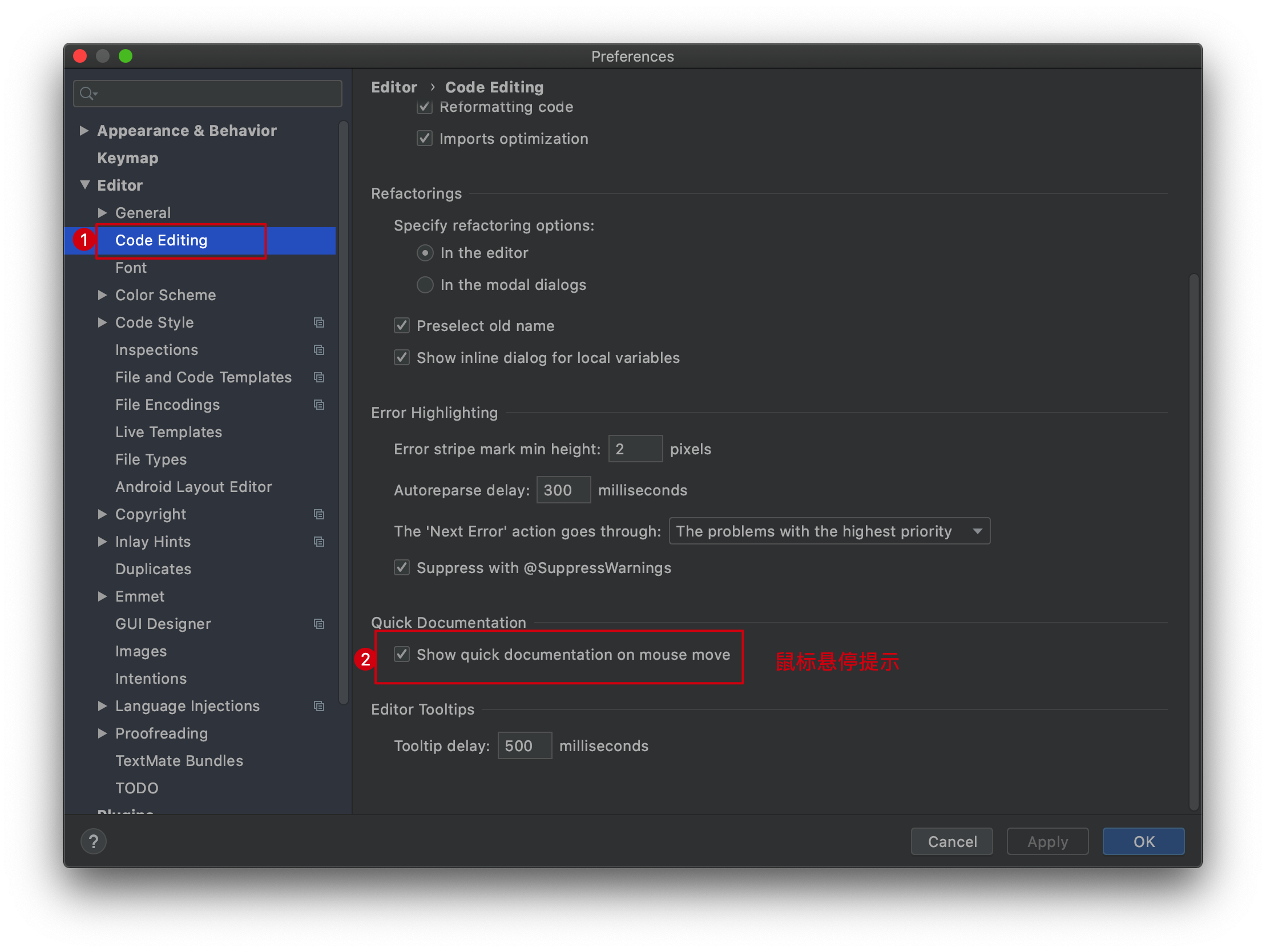Open Intentions settings page
This screenshot has height=952, width=1266.
[151, 680]
